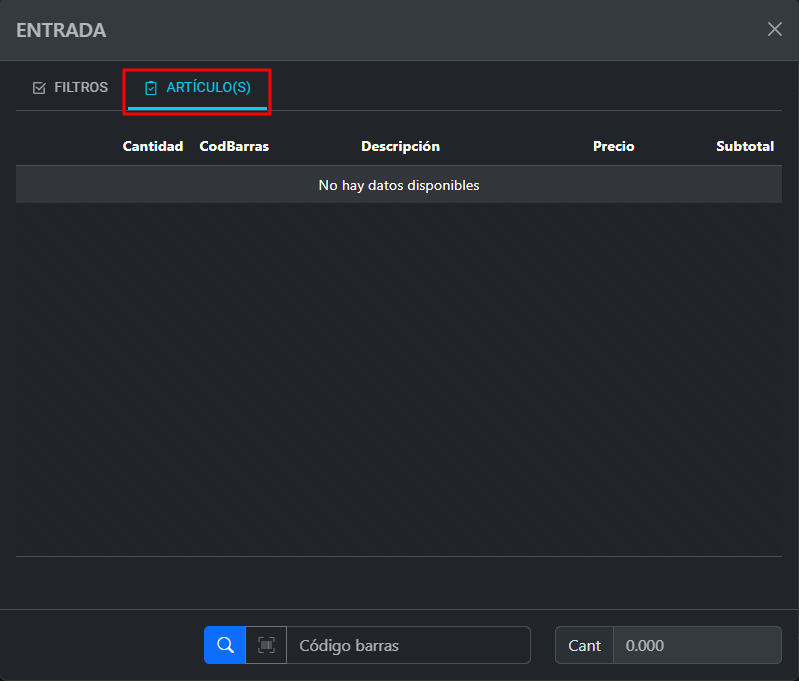Click the checkbox icon beside FILTROS
The image size is (799, 681).
point(40,88)
